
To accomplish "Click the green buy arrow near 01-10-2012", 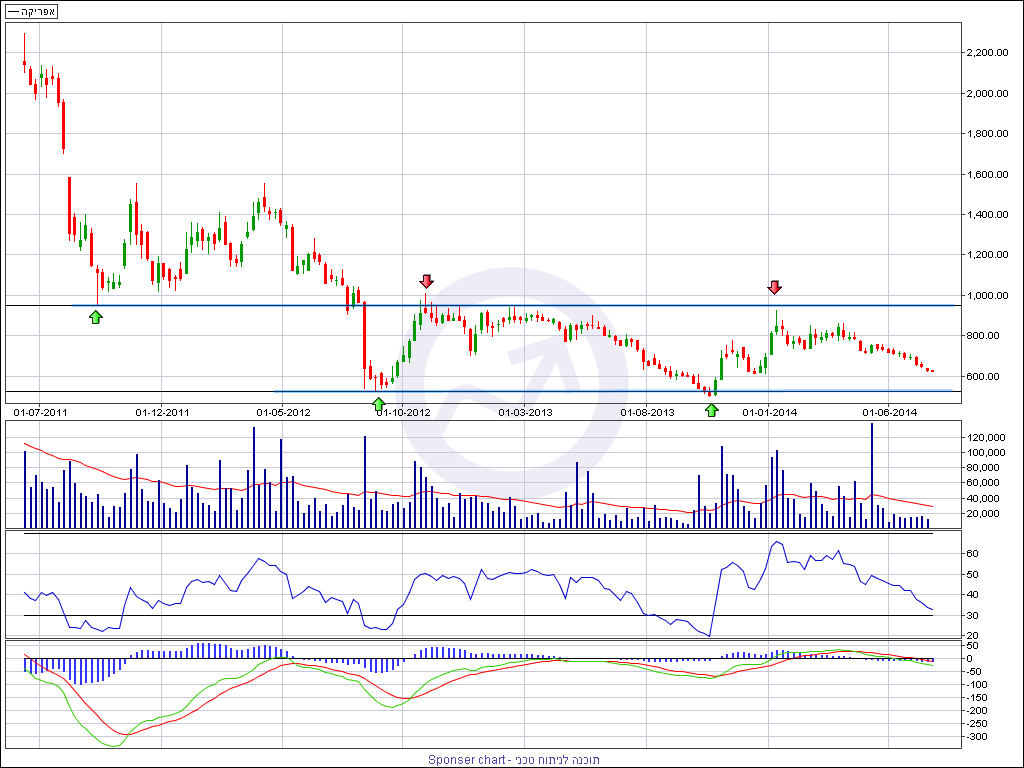I will coord(378,404).
